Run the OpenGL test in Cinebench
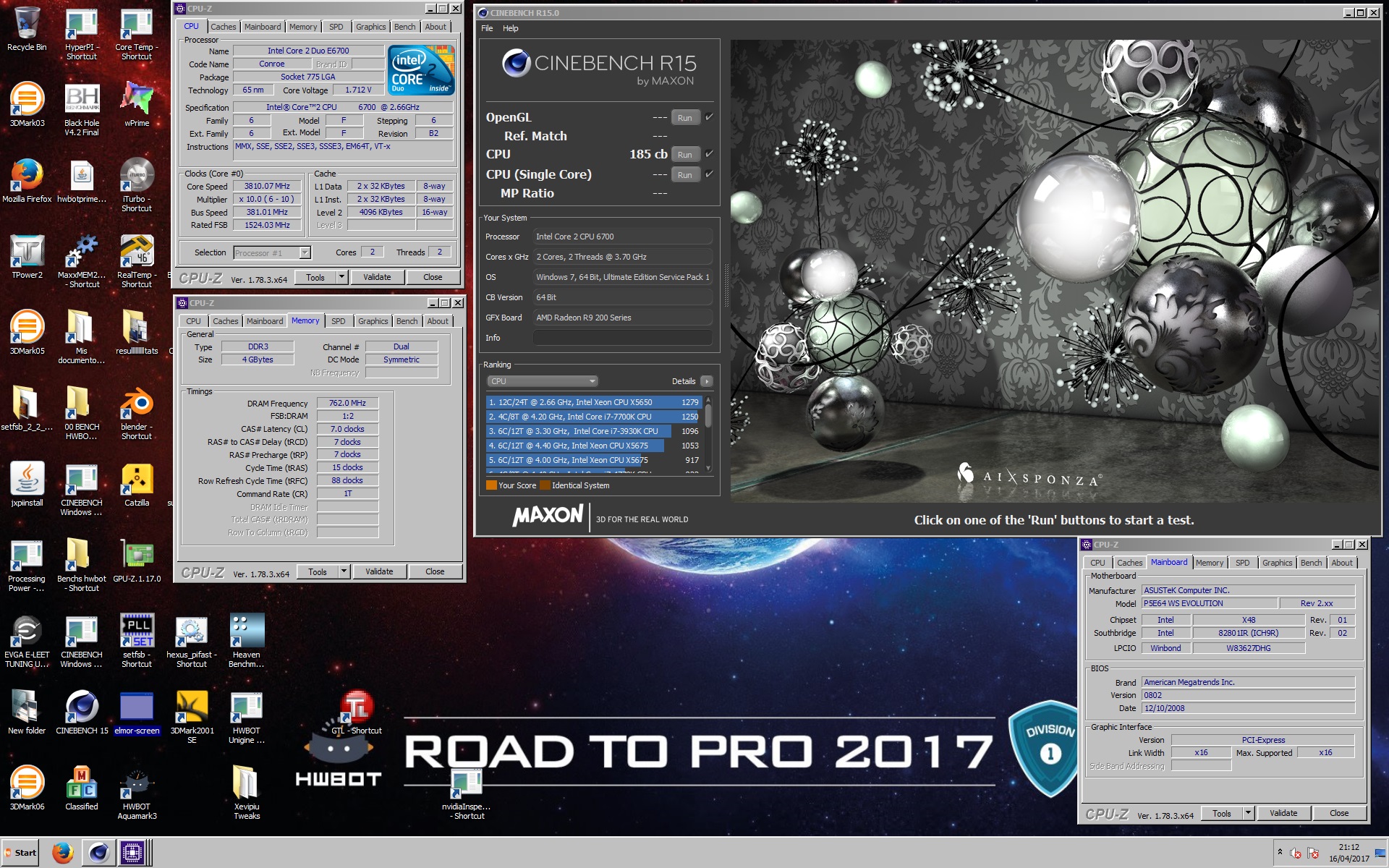Viewport: 1389px width, 868px height. click(x=685, y=118)
